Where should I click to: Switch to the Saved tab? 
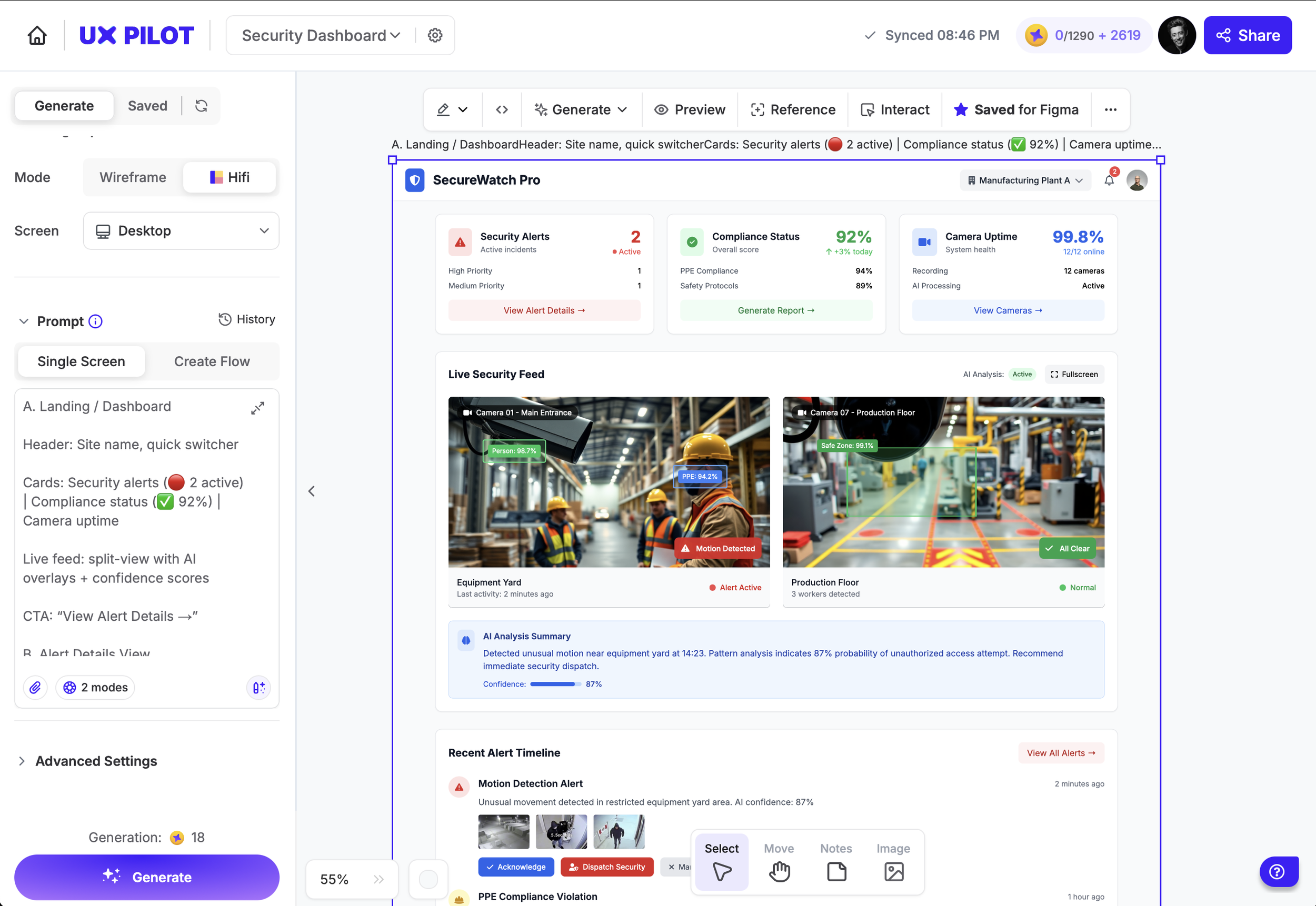point(147,106)
